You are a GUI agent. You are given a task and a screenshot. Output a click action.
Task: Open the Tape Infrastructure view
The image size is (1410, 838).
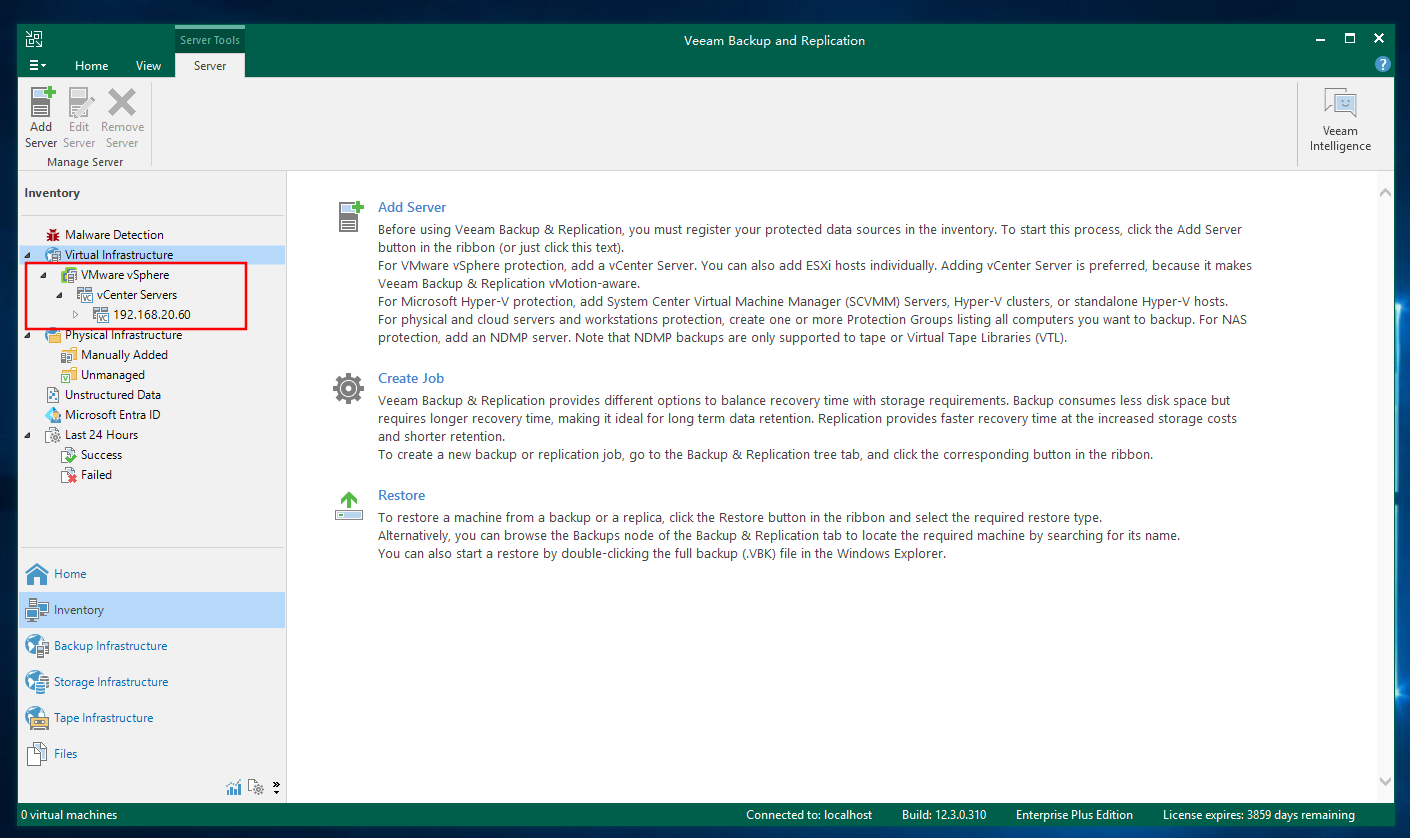[x=152, y=718]
